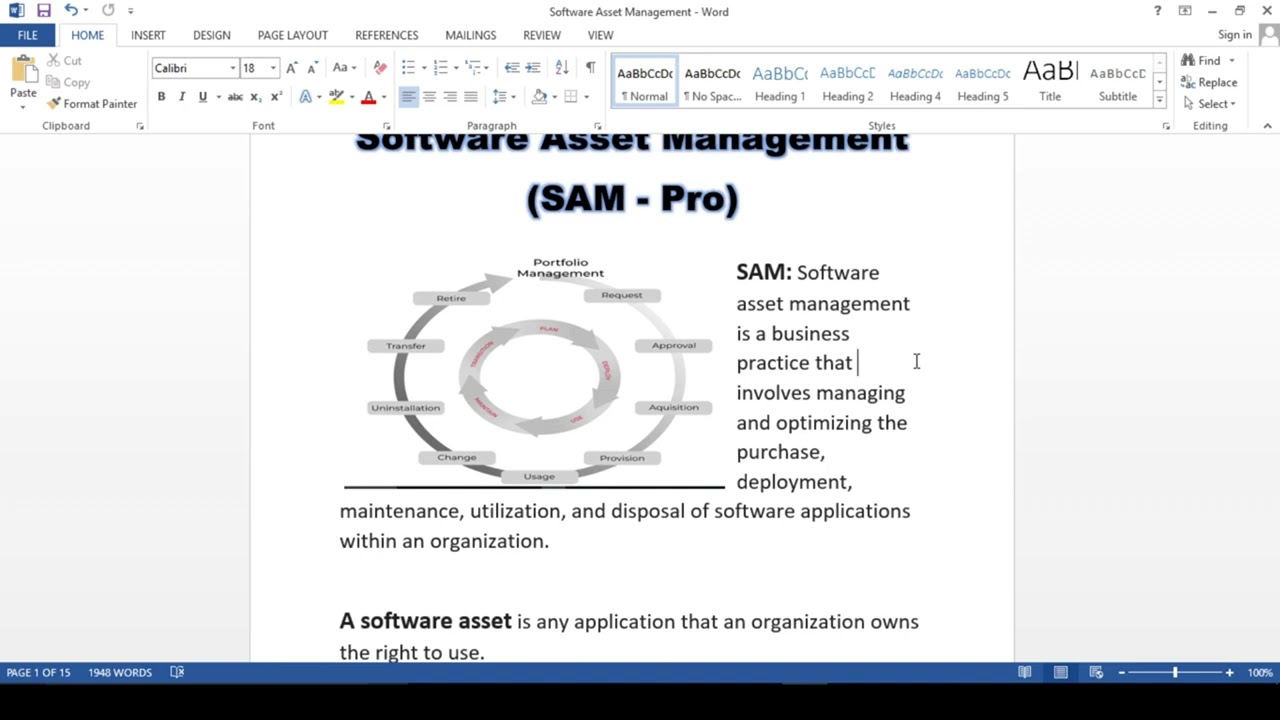1280x720 pixels.
Task: Apply the red font color
Action: coord(368,97)
